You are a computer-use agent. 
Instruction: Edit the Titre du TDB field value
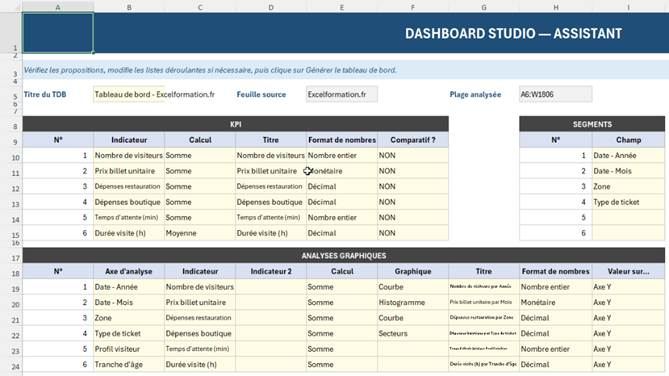pos(129,94)
